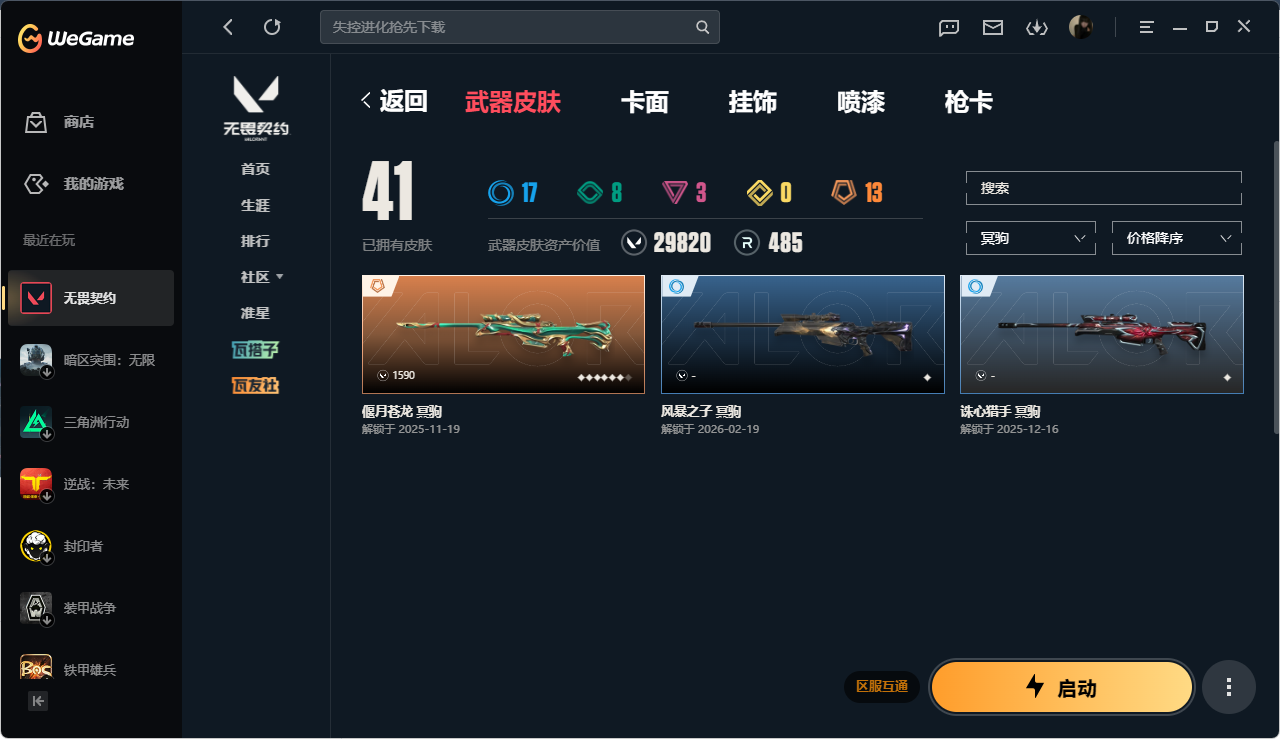Select 暗区突围：无限 game entry
The image size is (1280, 739).
pos(91,360)
